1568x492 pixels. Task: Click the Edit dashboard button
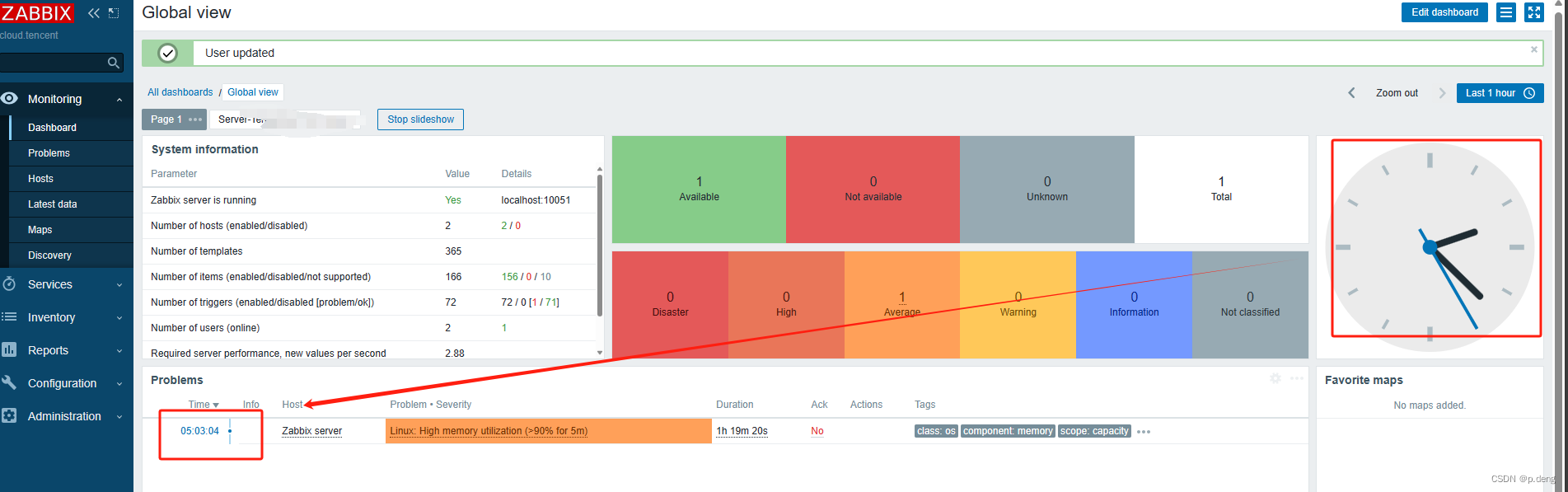point(1444,12)
